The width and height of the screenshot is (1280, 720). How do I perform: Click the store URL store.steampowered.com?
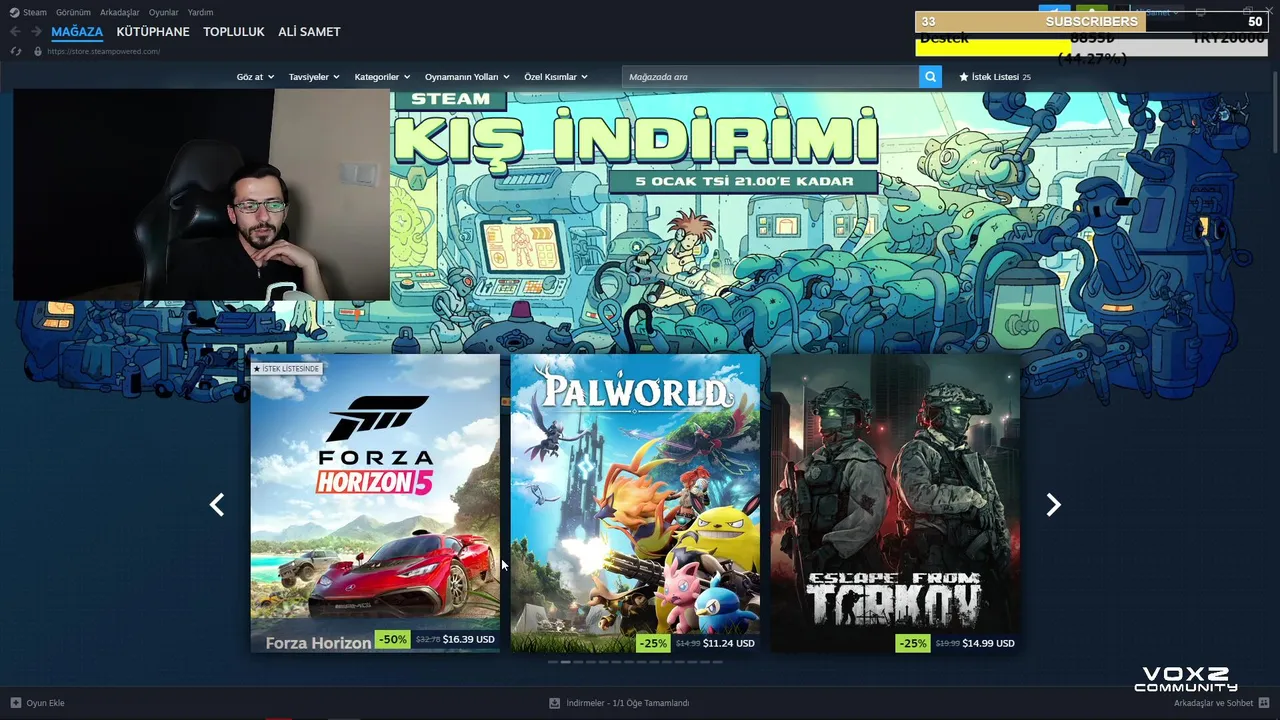(x=104, y=51)
